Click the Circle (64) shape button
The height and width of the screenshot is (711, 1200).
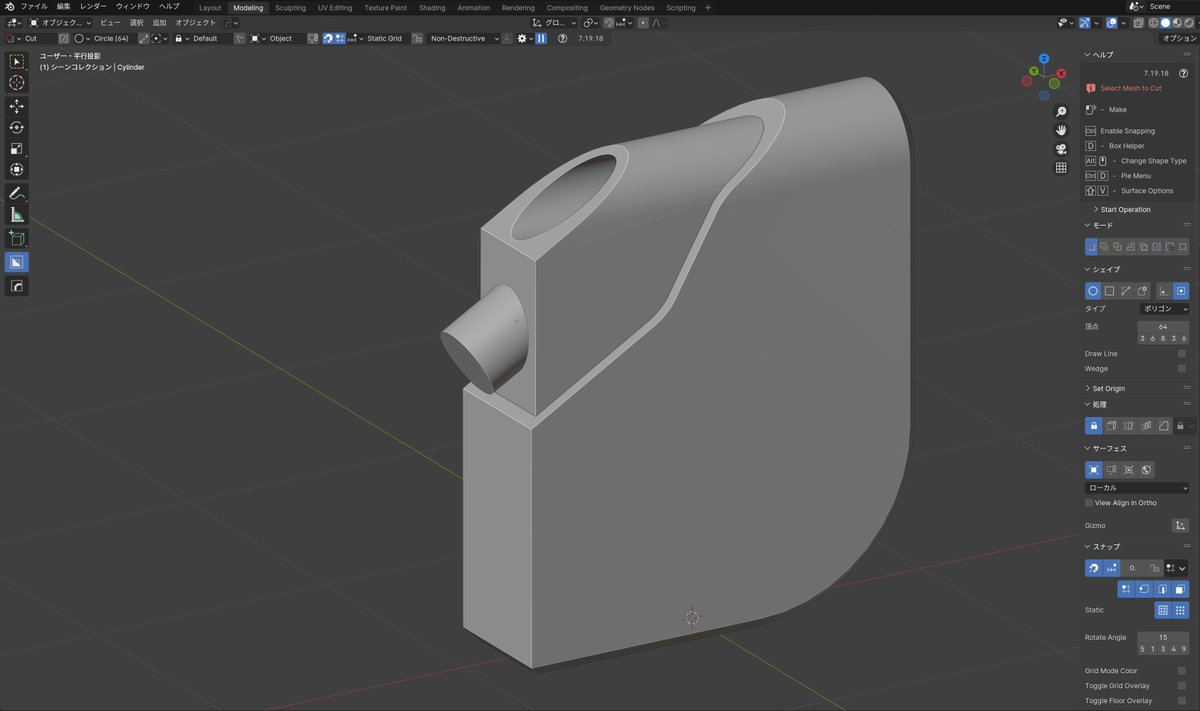(103, 38)
